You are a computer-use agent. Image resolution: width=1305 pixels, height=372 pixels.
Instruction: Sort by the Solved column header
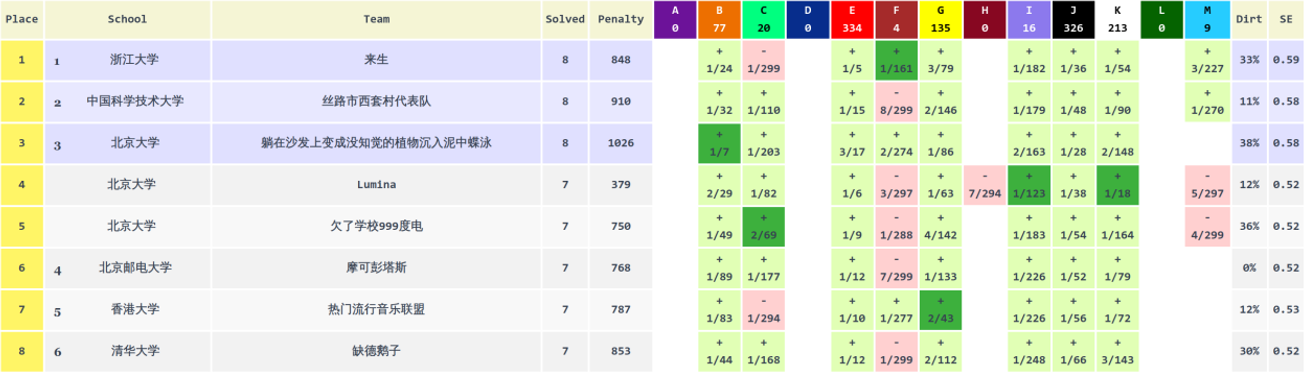pyautogui.click(x=565, y=19)
